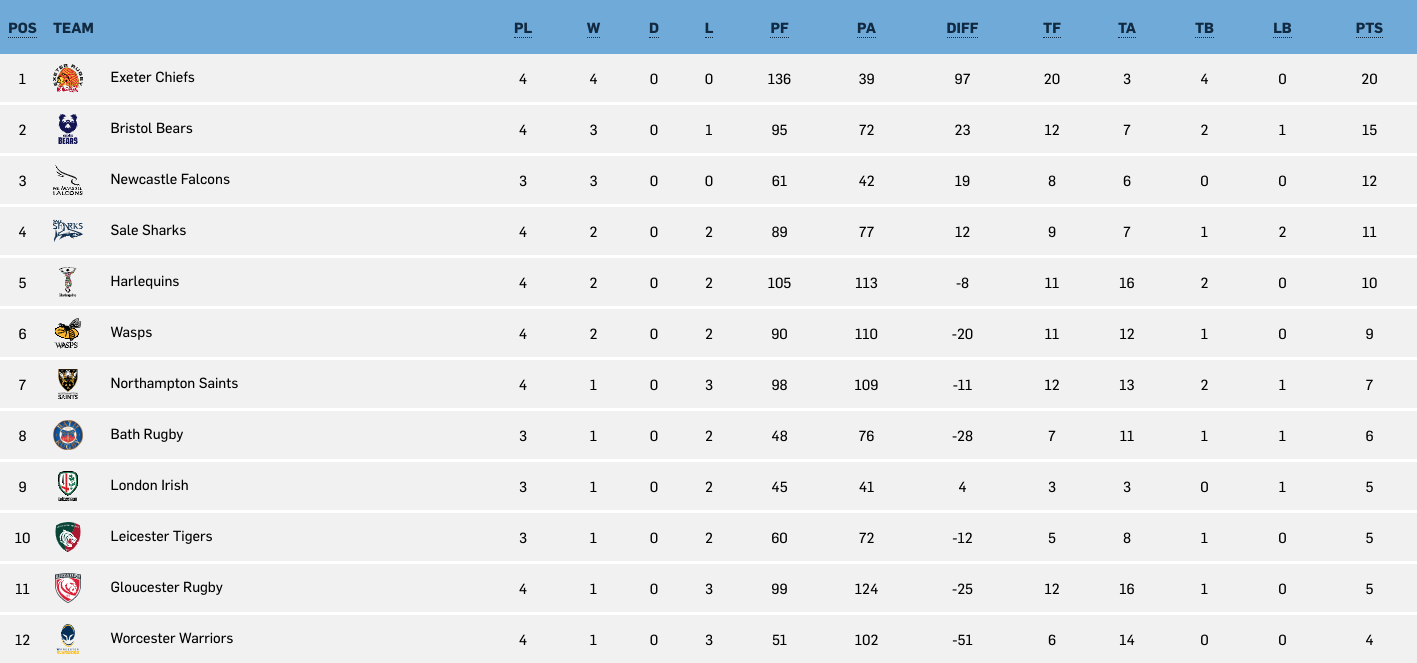Open the Exeter Chiefs team name link
The height and width of the screenshot is (663, 1417).
point(153,77)
